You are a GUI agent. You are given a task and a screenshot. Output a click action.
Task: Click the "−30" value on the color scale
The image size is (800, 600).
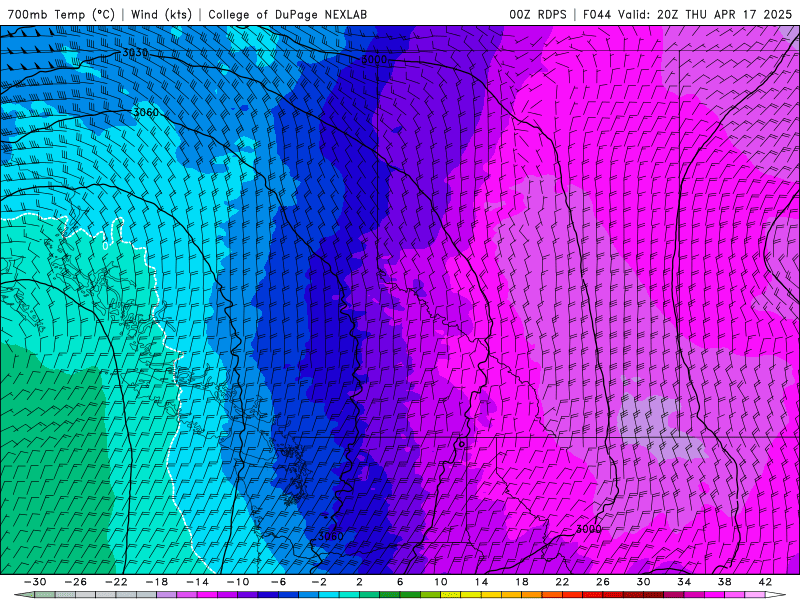[x=35, y=582]
